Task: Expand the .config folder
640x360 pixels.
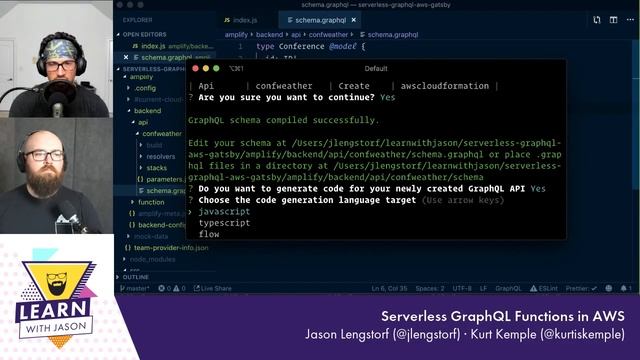Action: pos(145,88)
